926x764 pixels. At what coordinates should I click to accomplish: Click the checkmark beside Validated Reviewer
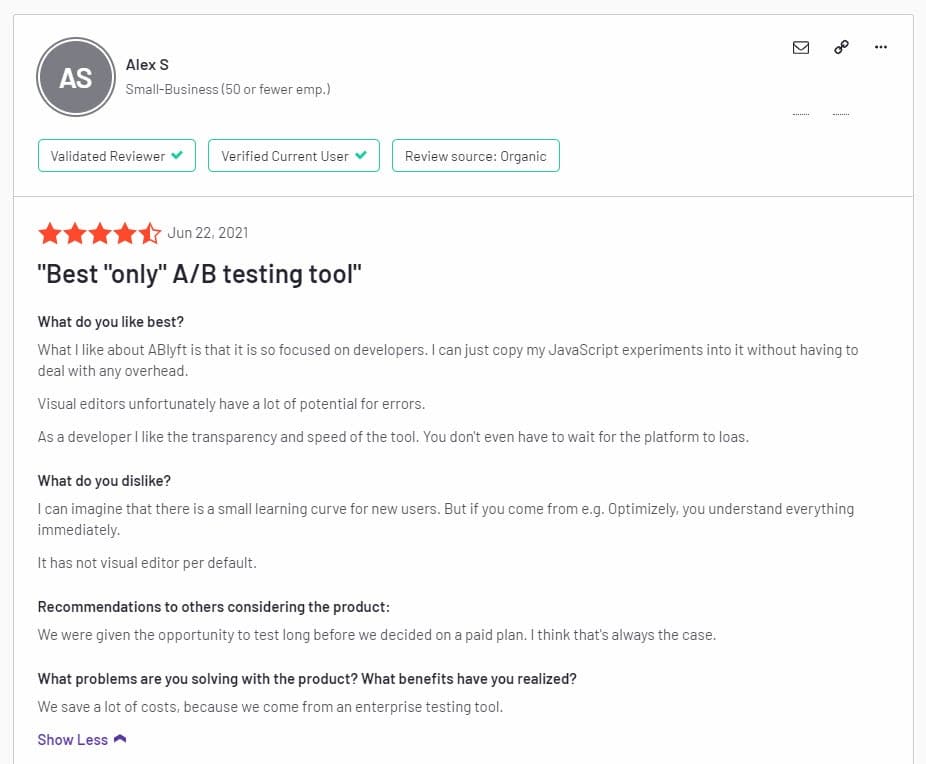tap(177, 156)
